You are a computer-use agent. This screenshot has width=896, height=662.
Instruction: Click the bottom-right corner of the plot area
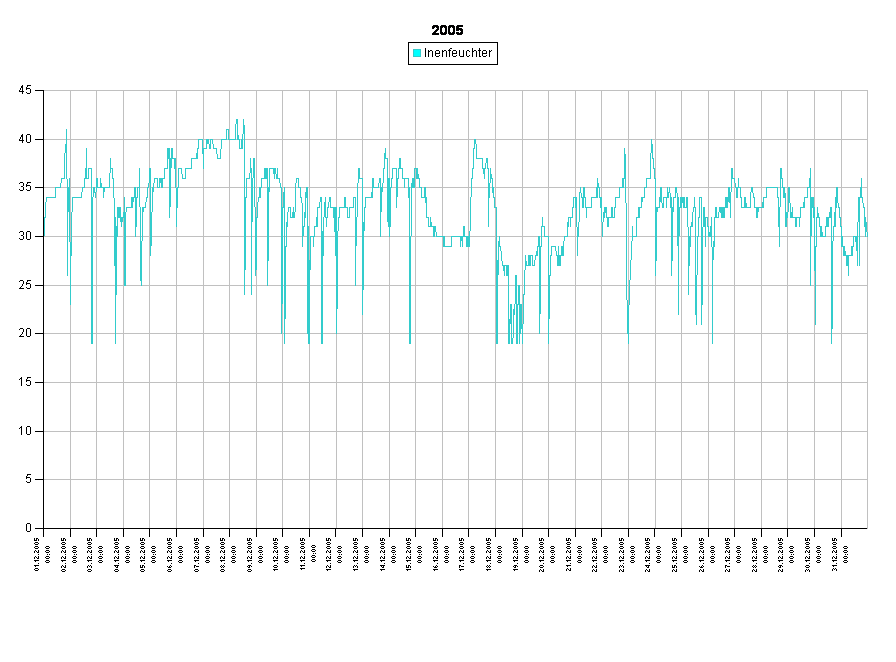pyautogui.click(x=867, y=527)
